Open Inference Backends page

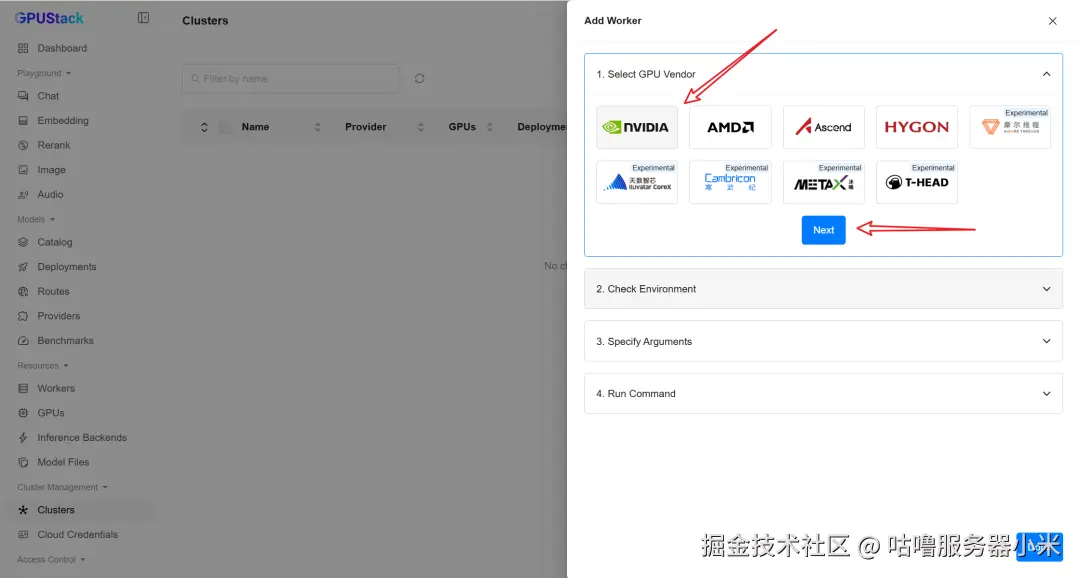coord(82,437)
